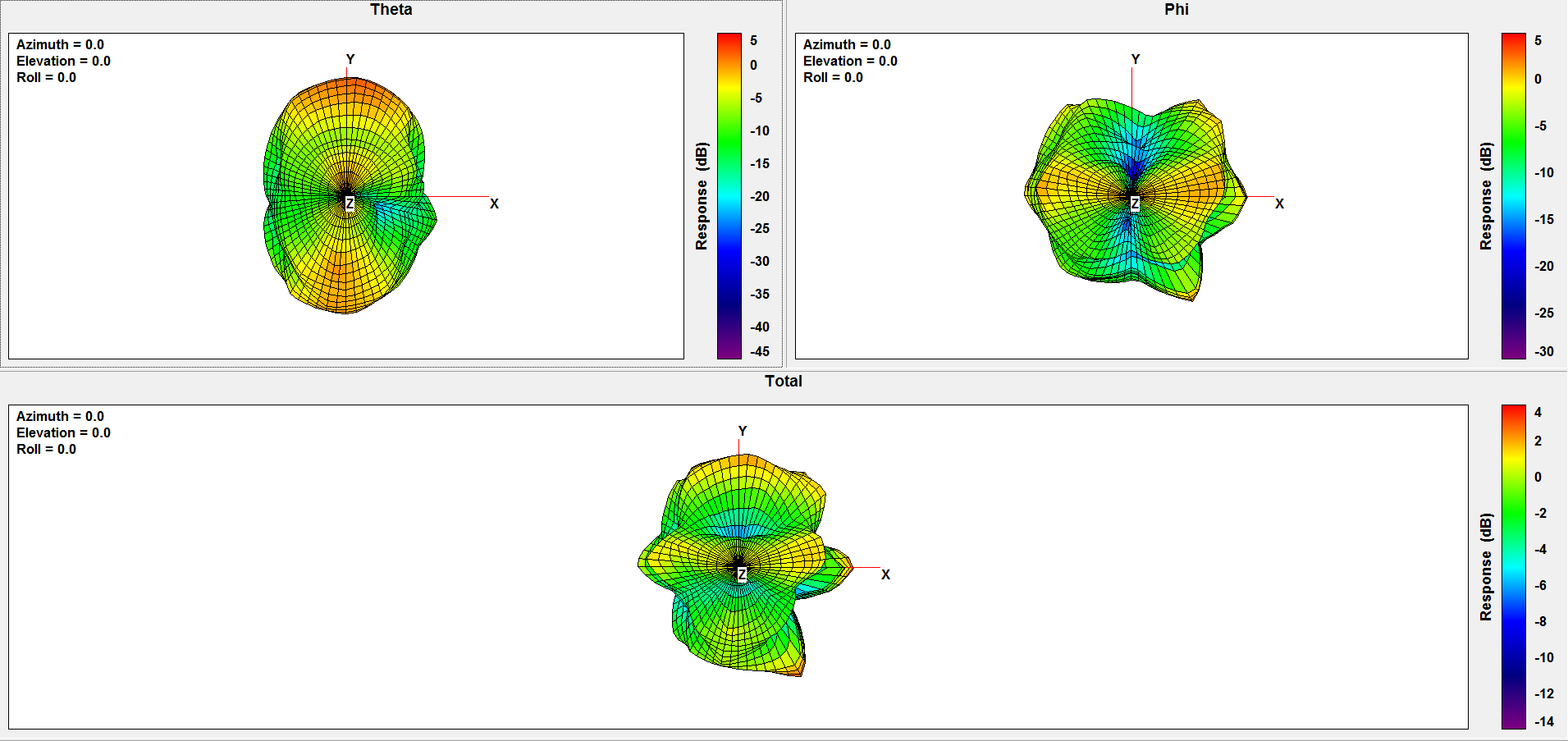Screen dimensions: 1568x741
Task: Click the Z axis label in Theta plot
Action: [x=350, y=204]
